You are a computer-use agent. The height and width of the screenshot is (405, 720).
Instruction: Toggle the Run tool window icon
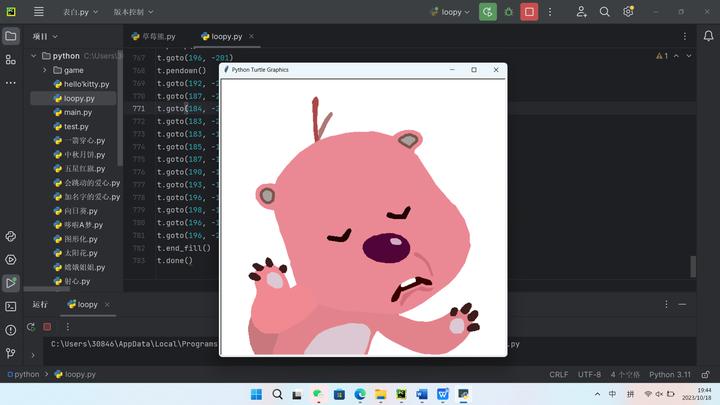(x=11, y=283)
